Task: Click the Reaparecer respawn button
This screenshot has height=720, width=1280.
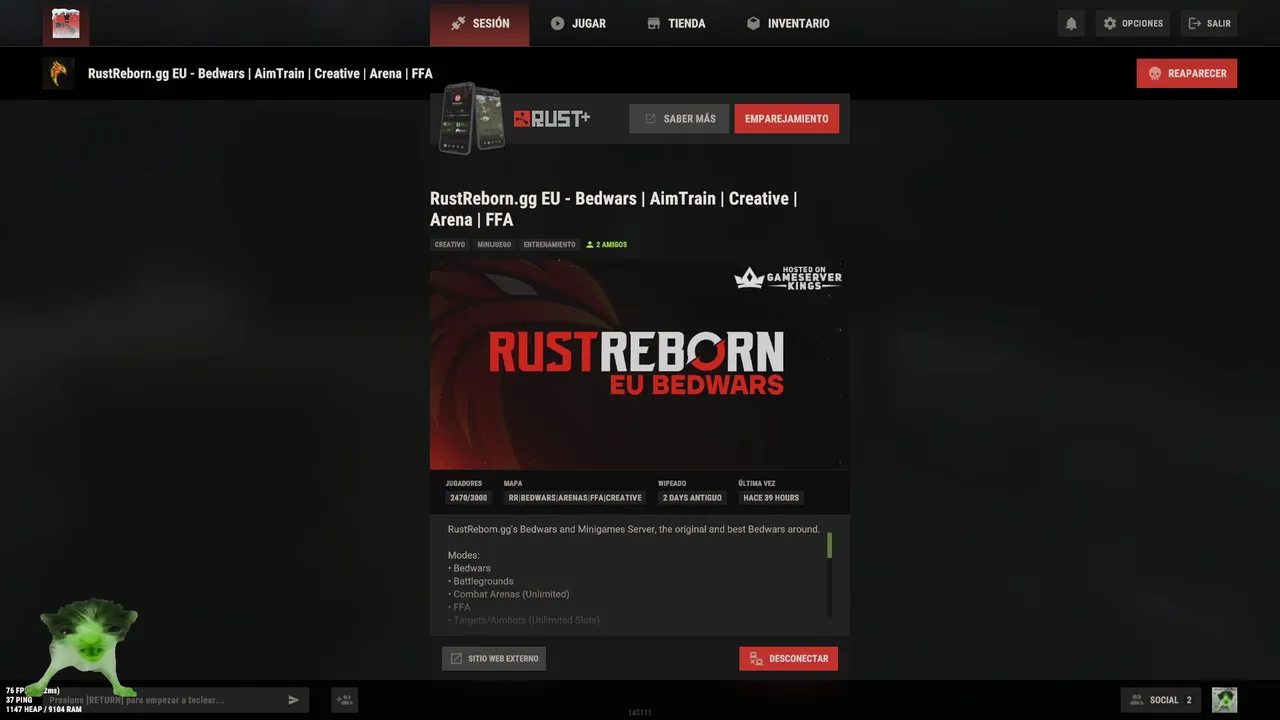Action: [1186, 73]
